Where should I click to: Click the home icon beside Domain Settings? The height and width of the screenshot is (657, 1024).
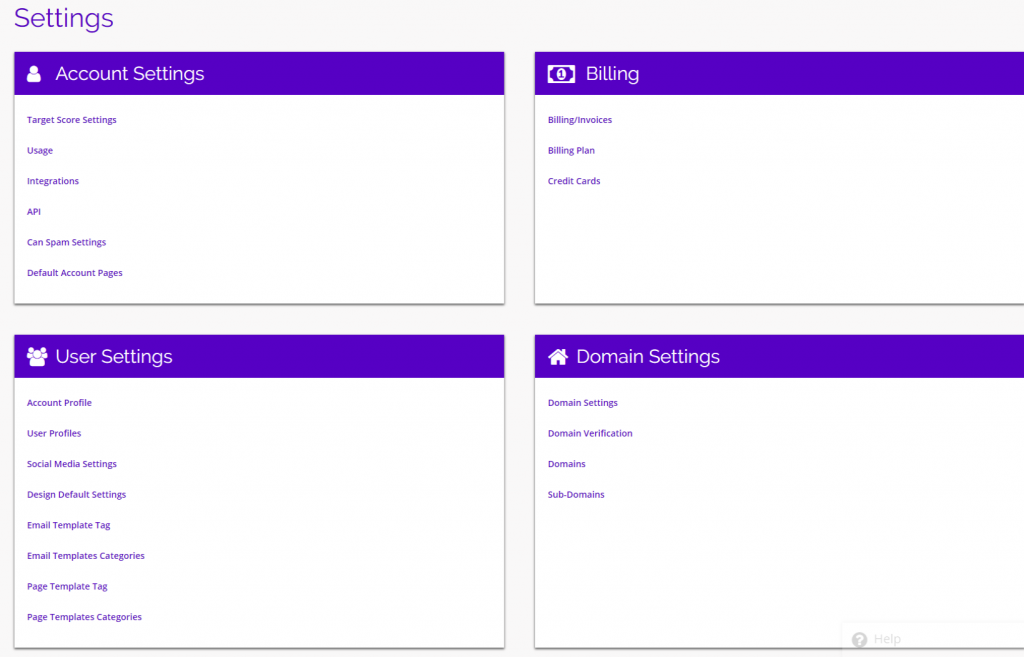(x=558, y=355)
